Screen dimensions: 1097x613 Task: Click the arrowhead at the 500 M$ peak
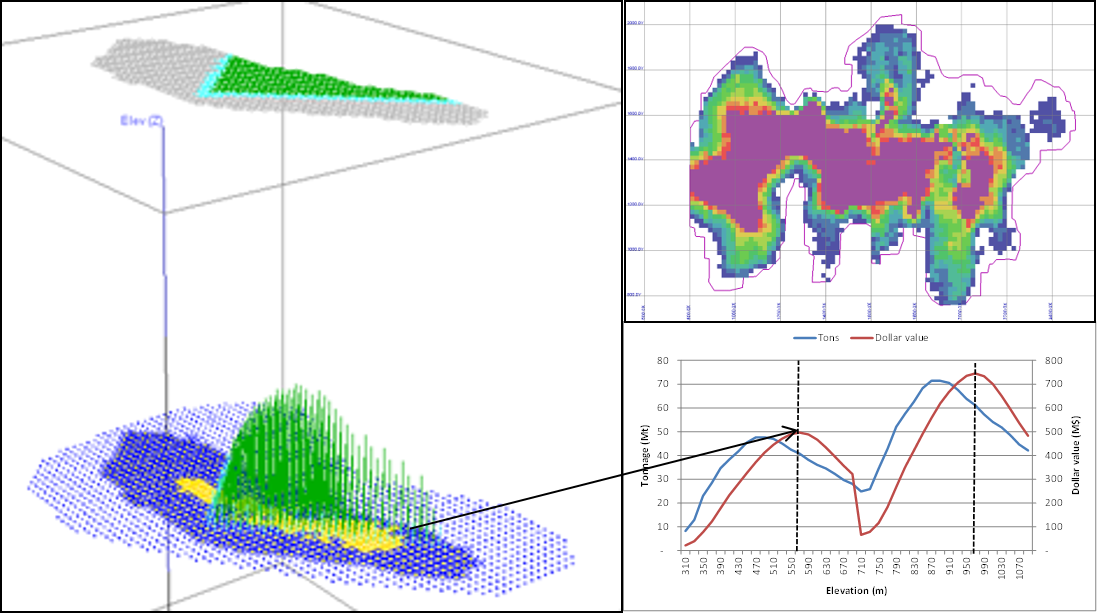coord(796,431)
